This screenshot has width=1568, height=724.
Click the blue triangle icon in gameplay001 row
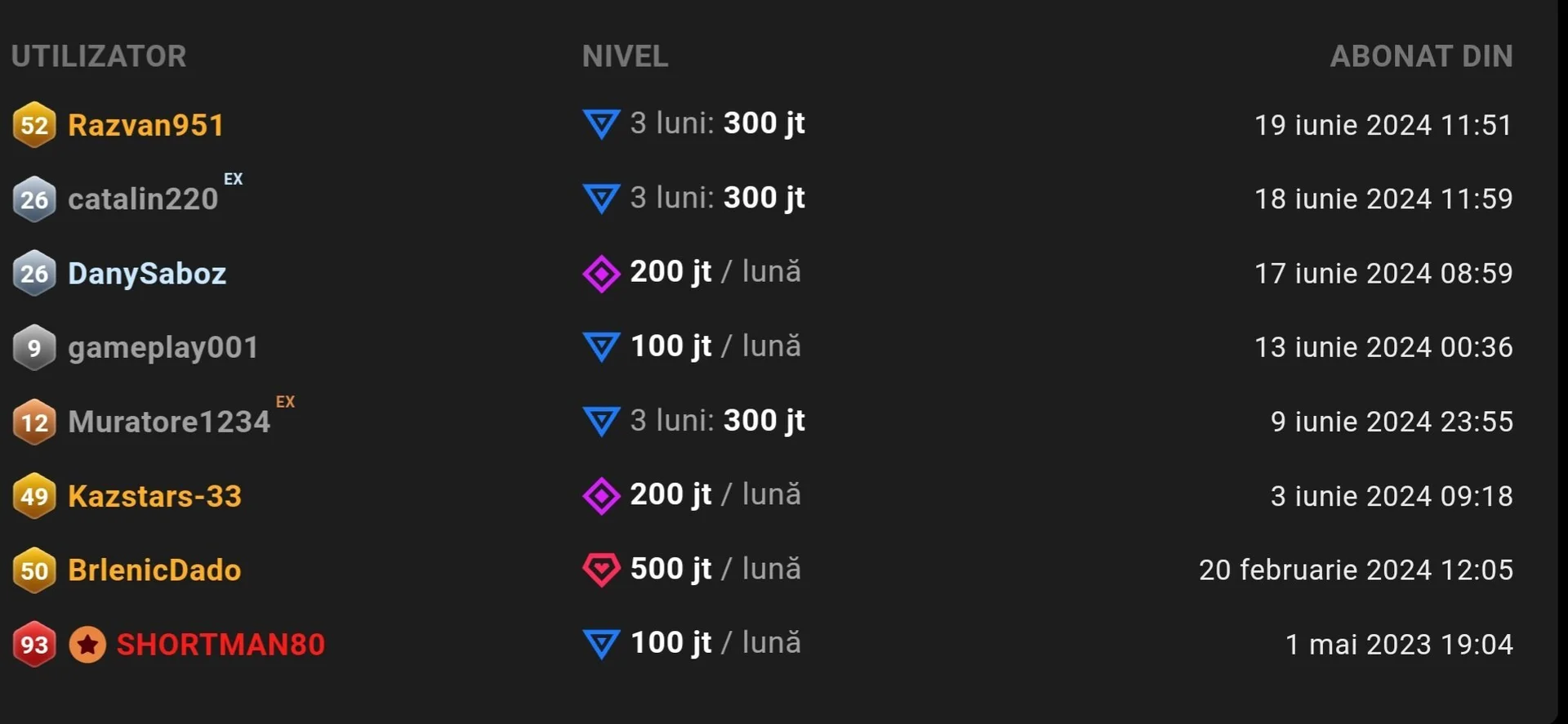point(601,347)
